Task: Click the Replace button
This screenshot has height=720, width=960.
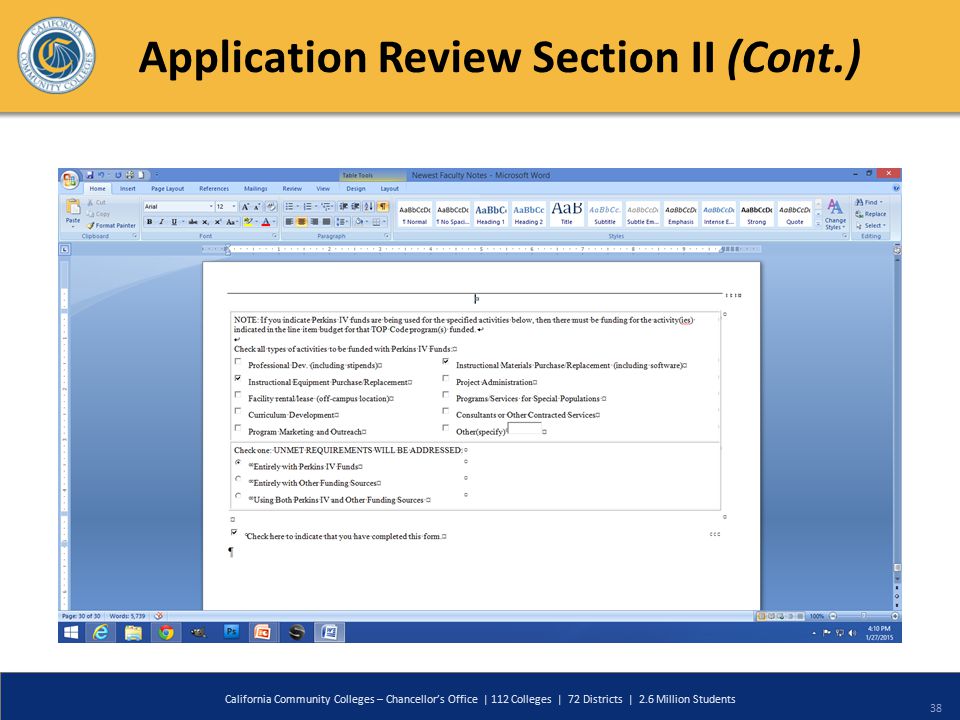Action: [871, 214]
